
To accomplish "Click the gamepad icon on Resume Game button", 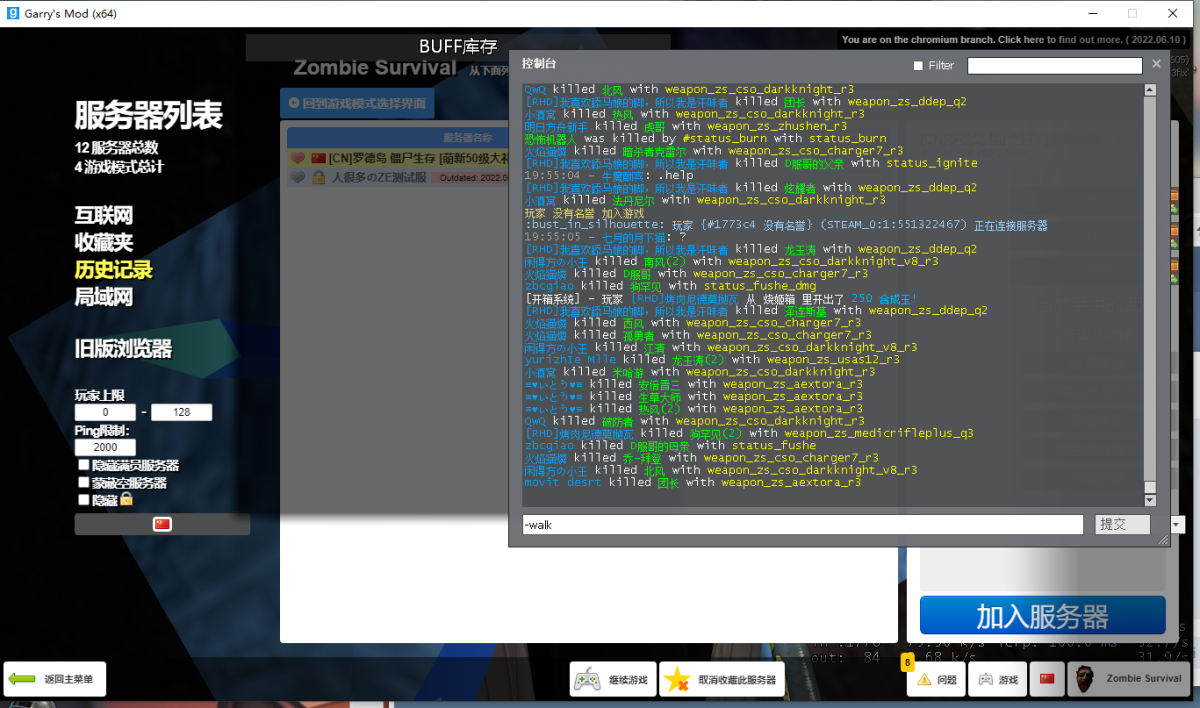I will tap(586, 679).
